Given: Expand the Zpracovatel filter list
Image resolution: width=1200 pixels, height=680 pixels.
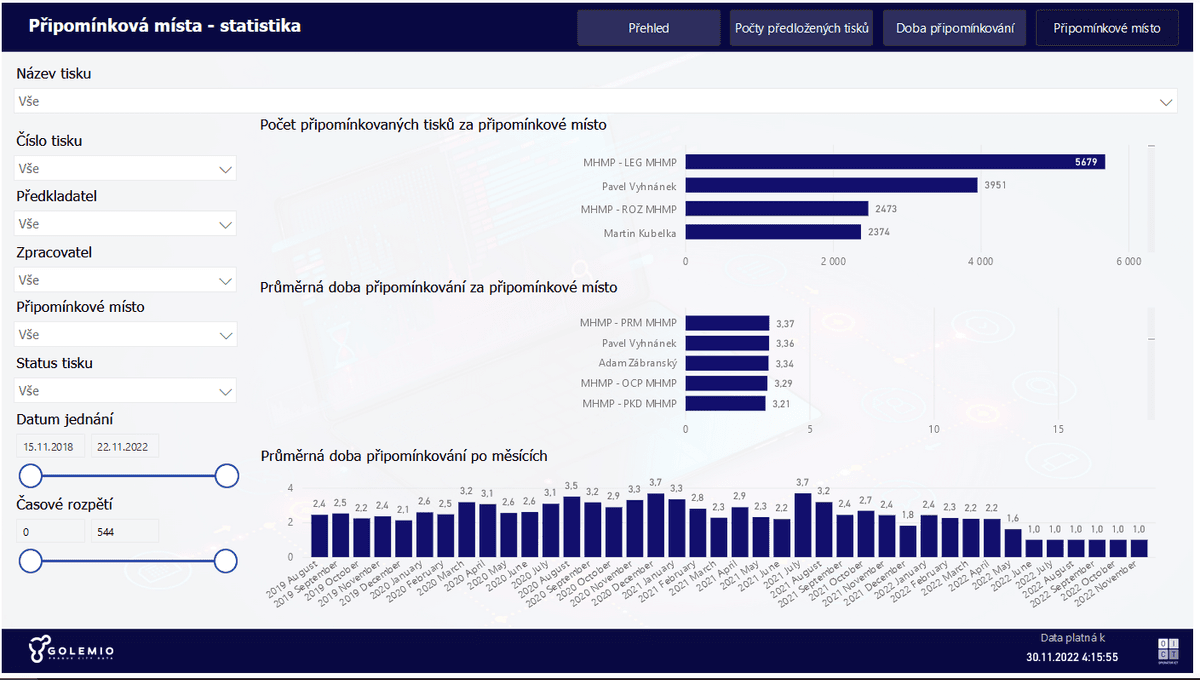Looking at the screenshot, I should pos(227,279).
